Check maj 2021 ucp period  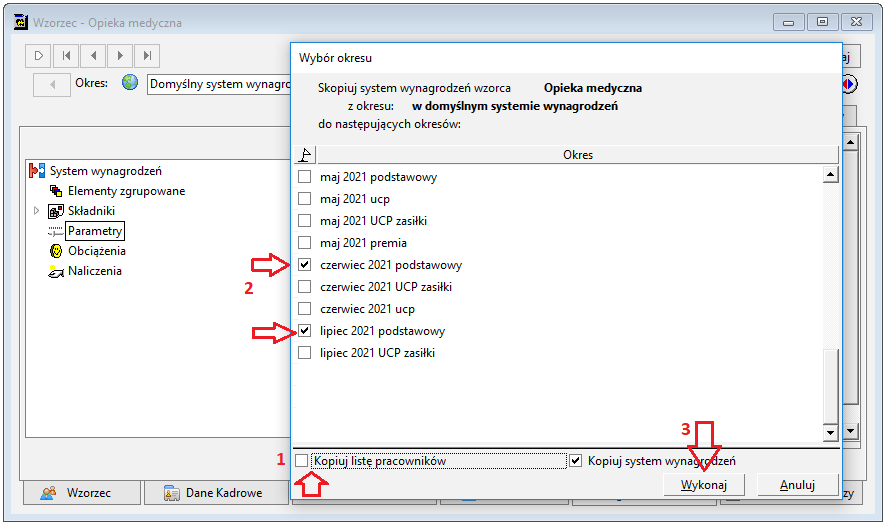(305, 199)
